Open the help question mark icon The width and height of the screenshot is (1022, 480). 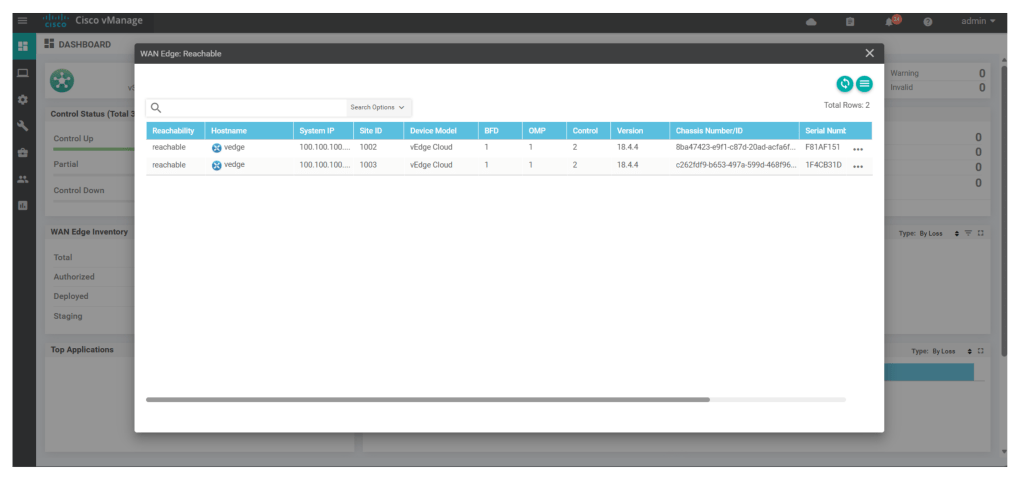pyautogui.click(x=927, y=21)
